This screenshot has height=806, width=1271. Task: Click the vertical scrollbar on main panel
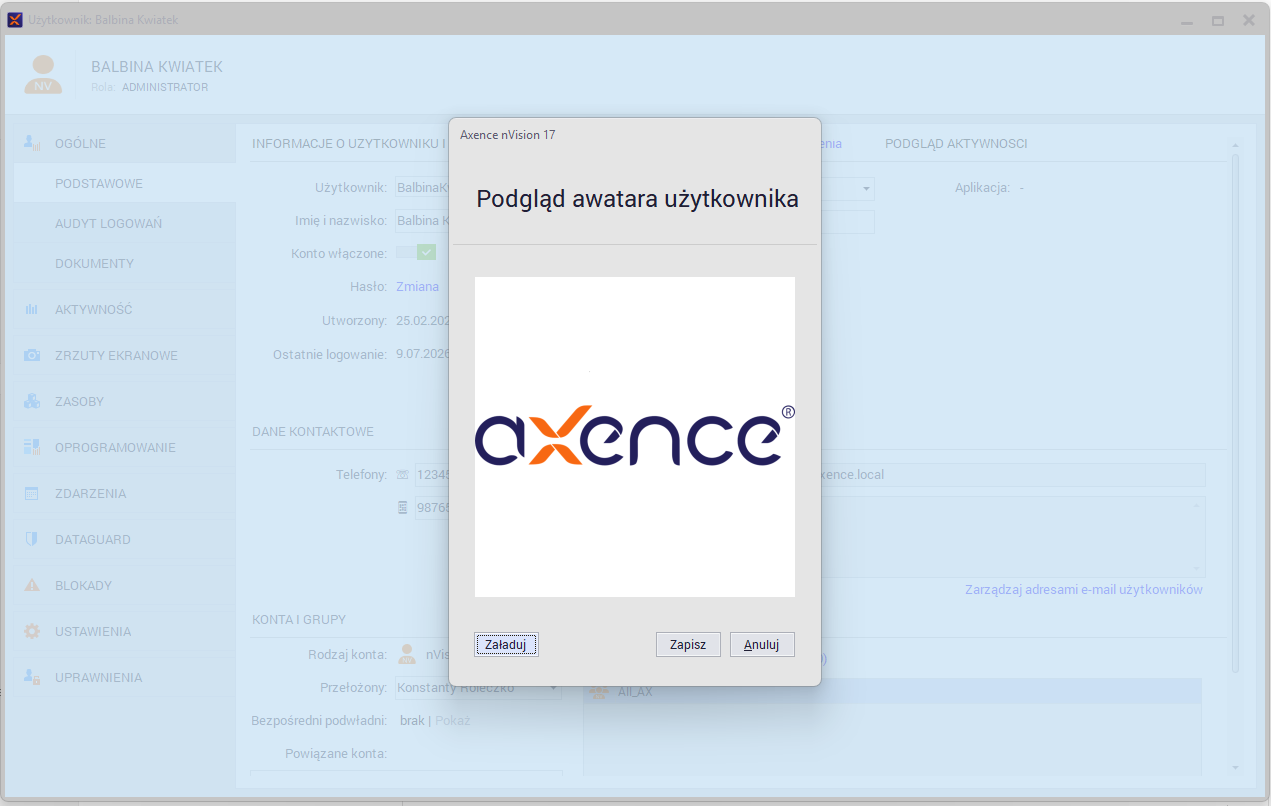coord(1236,413)
